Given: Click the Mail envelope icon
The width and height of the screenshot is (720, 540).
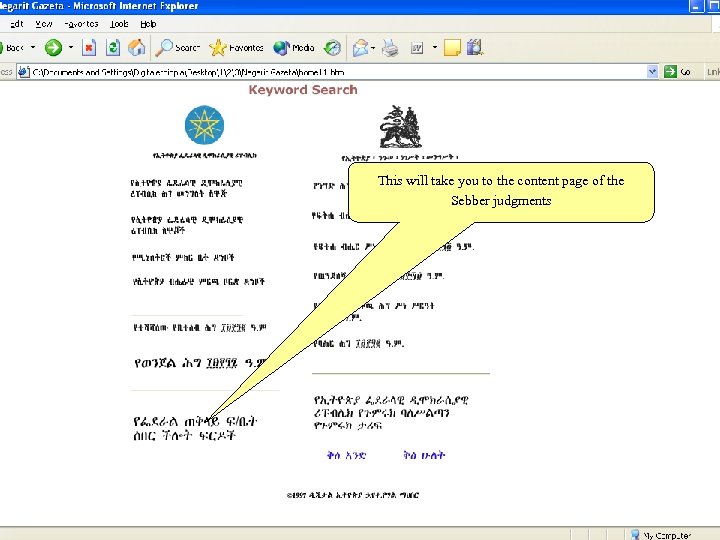Looking at the screenshot, I should [x=360, y=47].
